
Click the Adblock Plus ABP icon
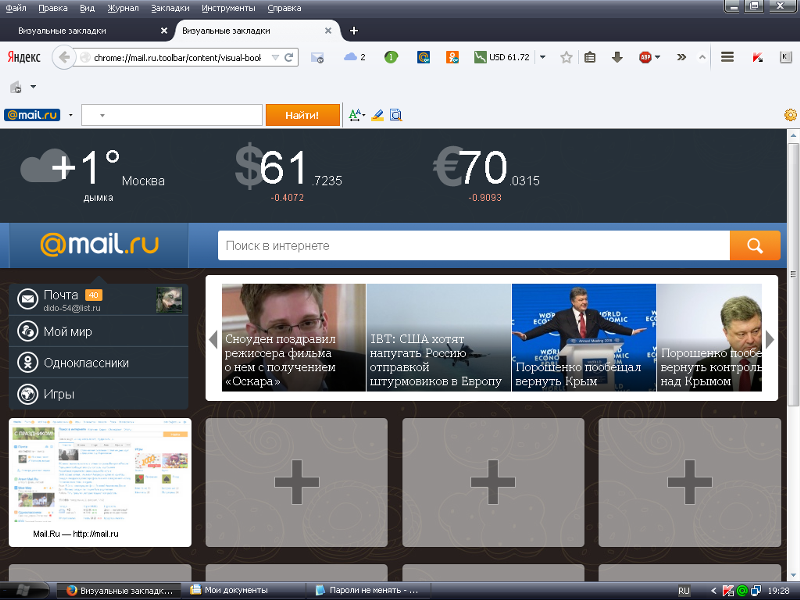pos(645,57)
